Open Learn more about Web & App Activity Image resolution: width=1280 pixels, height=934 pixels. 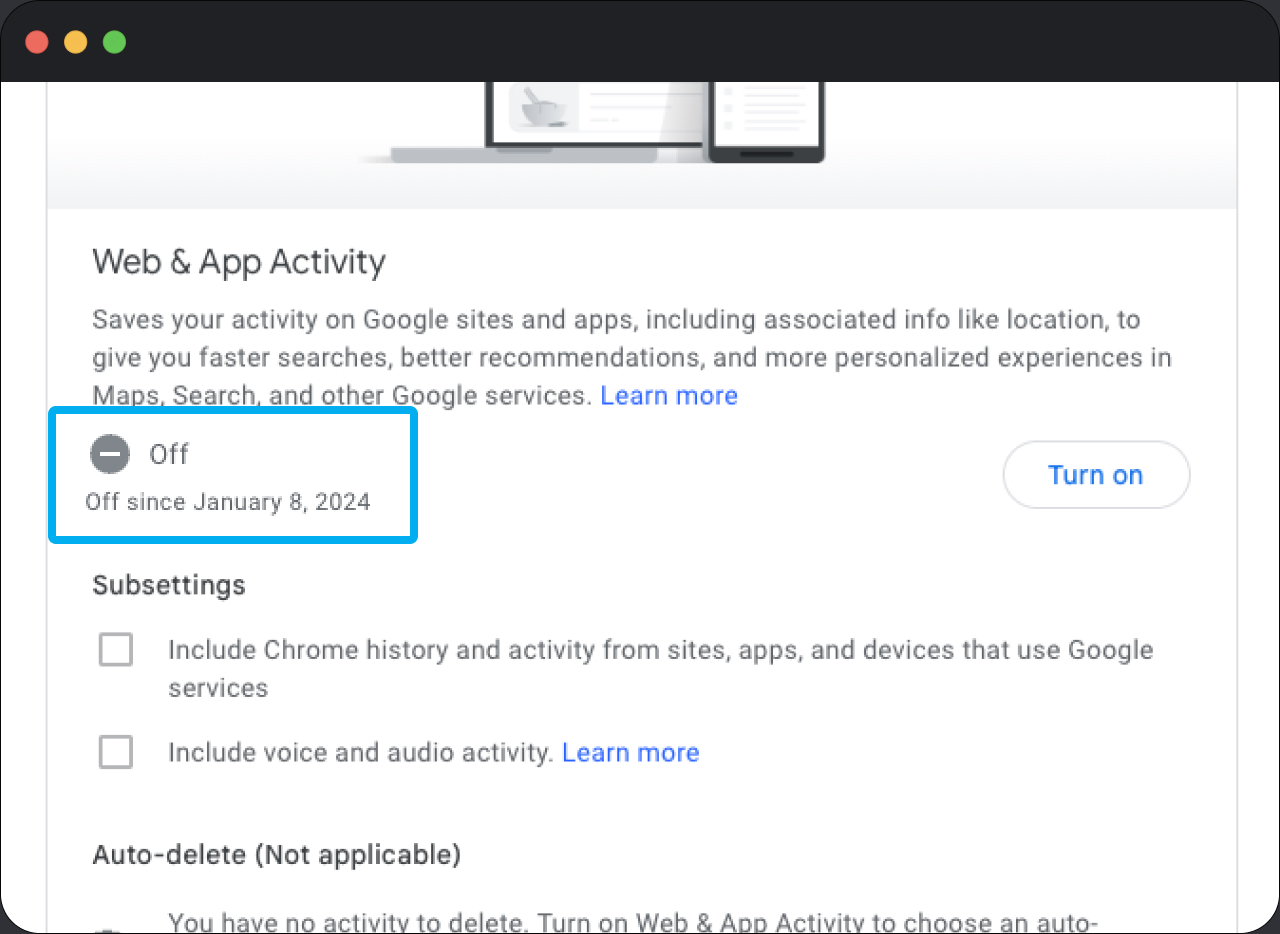tap(669, 395)
